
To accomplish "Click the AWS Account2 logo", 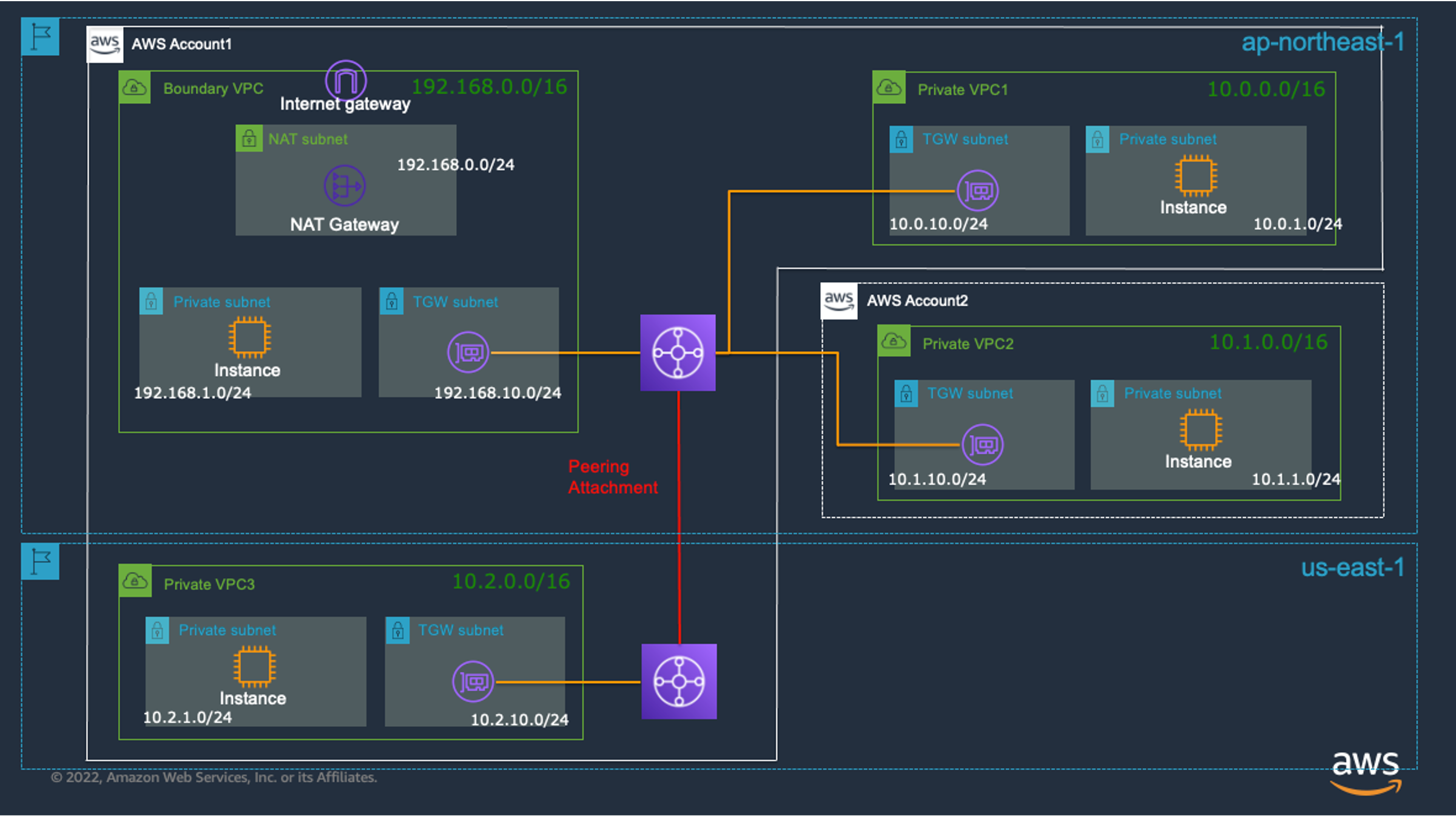I will 838,300.
